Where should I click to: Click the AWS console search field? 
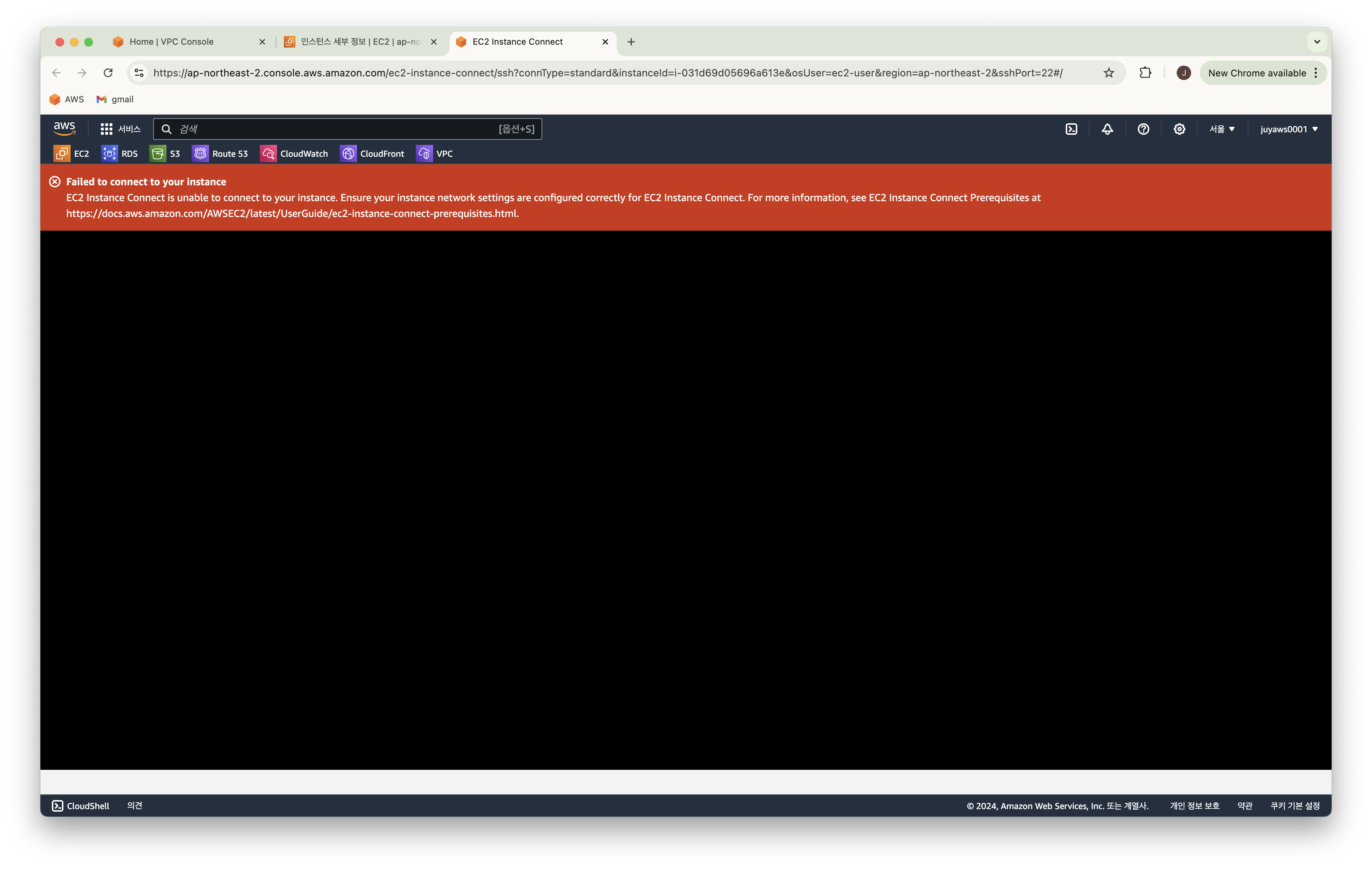336,129
